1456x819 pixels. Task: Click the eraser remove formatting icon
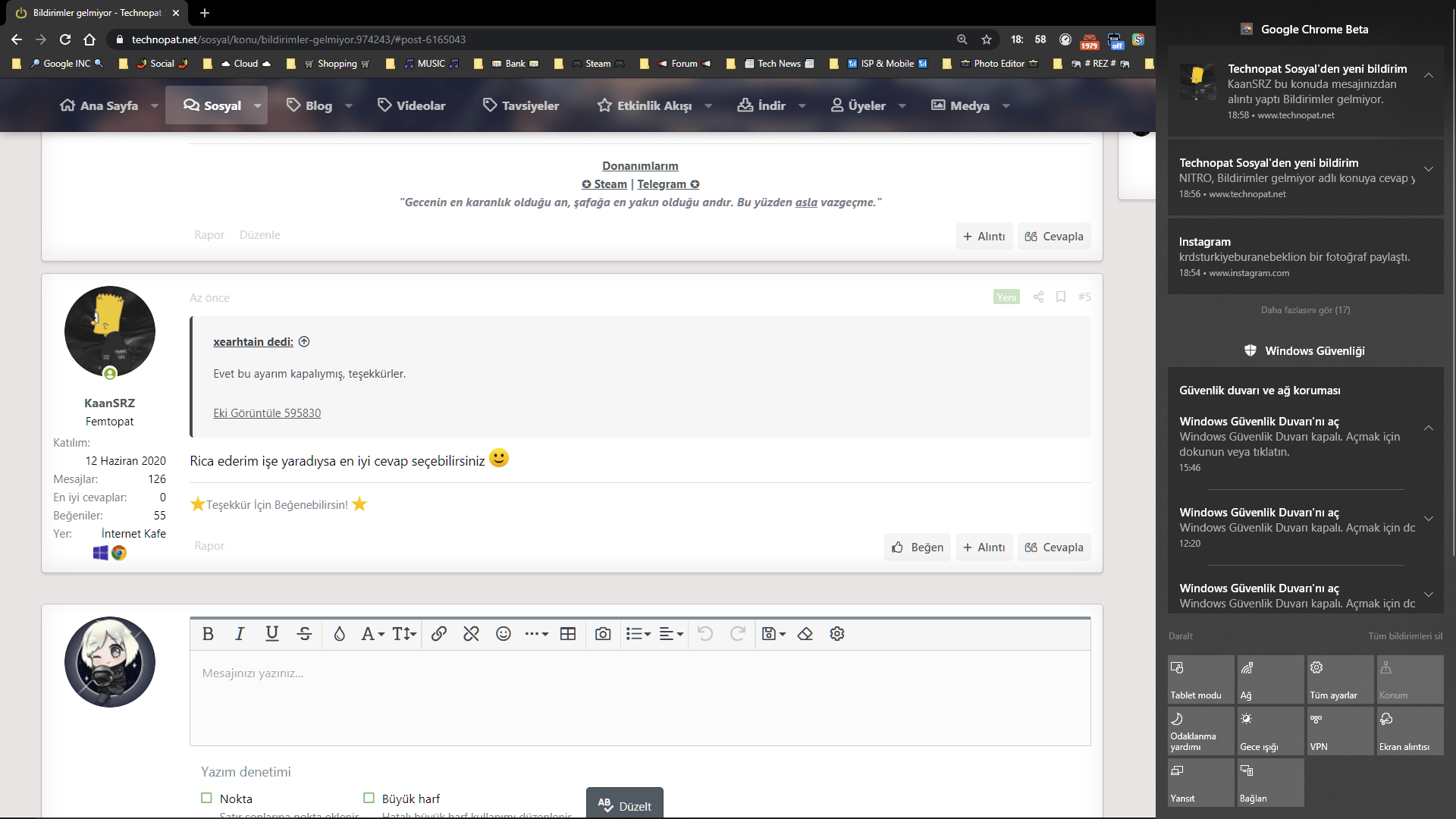(805, 634)
